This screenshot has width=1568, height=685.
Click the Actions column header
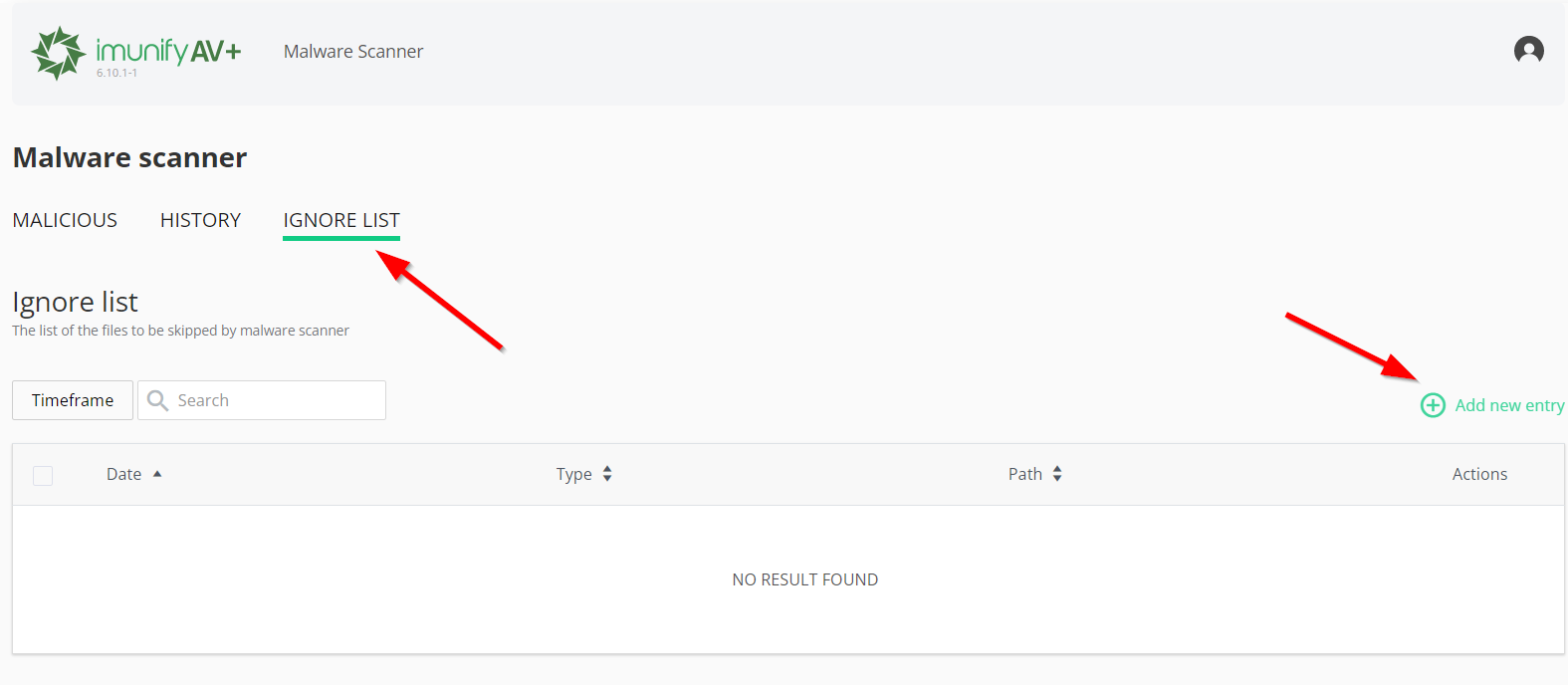[1479, 474]
